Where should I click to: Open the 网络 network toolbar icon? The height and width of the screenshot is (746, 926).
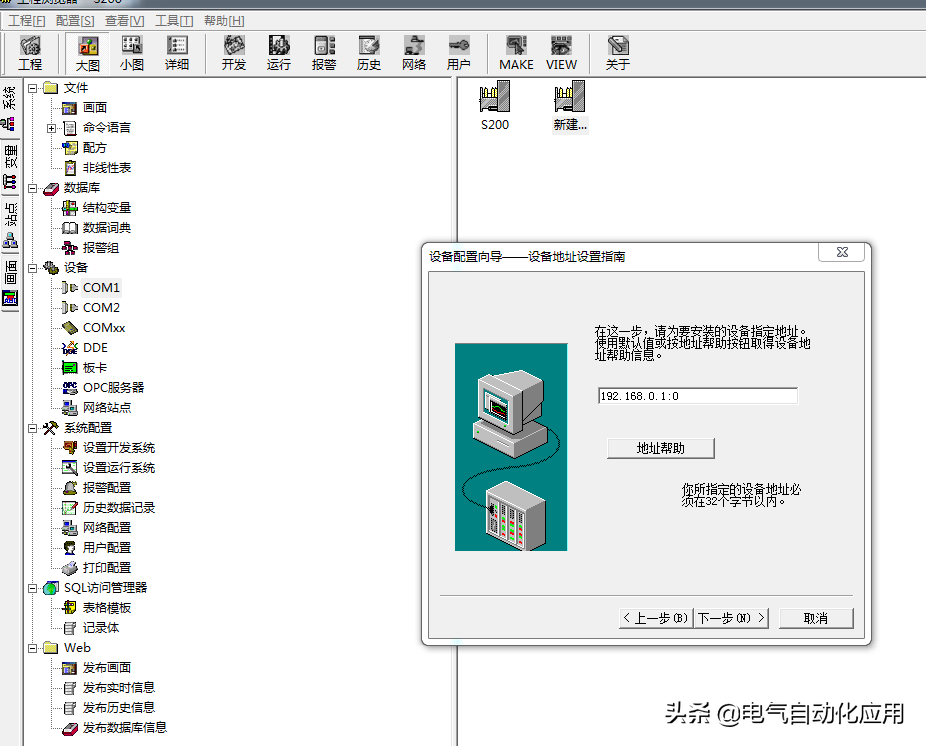coord(414,53)
